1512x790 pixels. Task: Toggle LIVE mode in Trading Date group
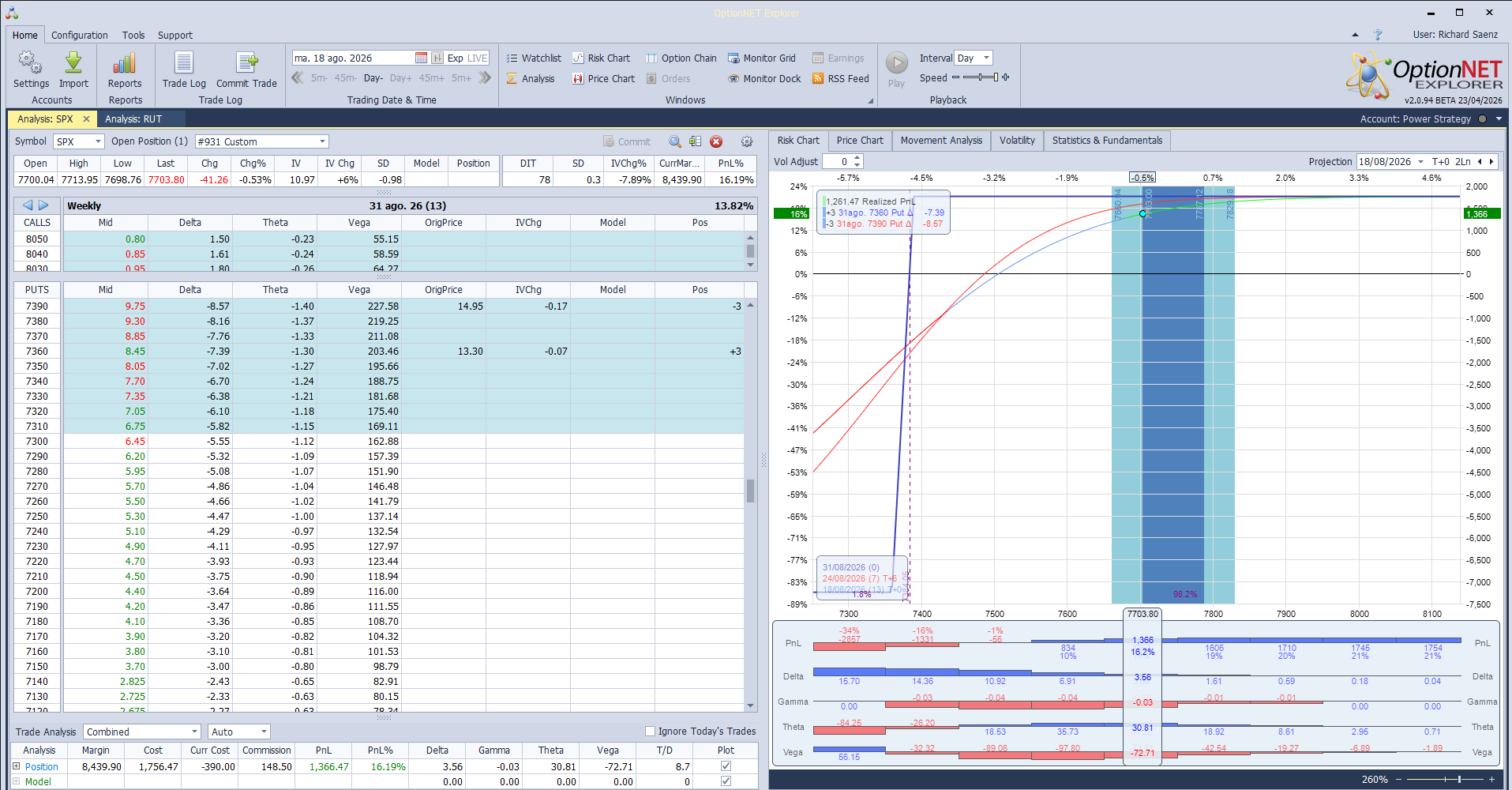(478, 58)
